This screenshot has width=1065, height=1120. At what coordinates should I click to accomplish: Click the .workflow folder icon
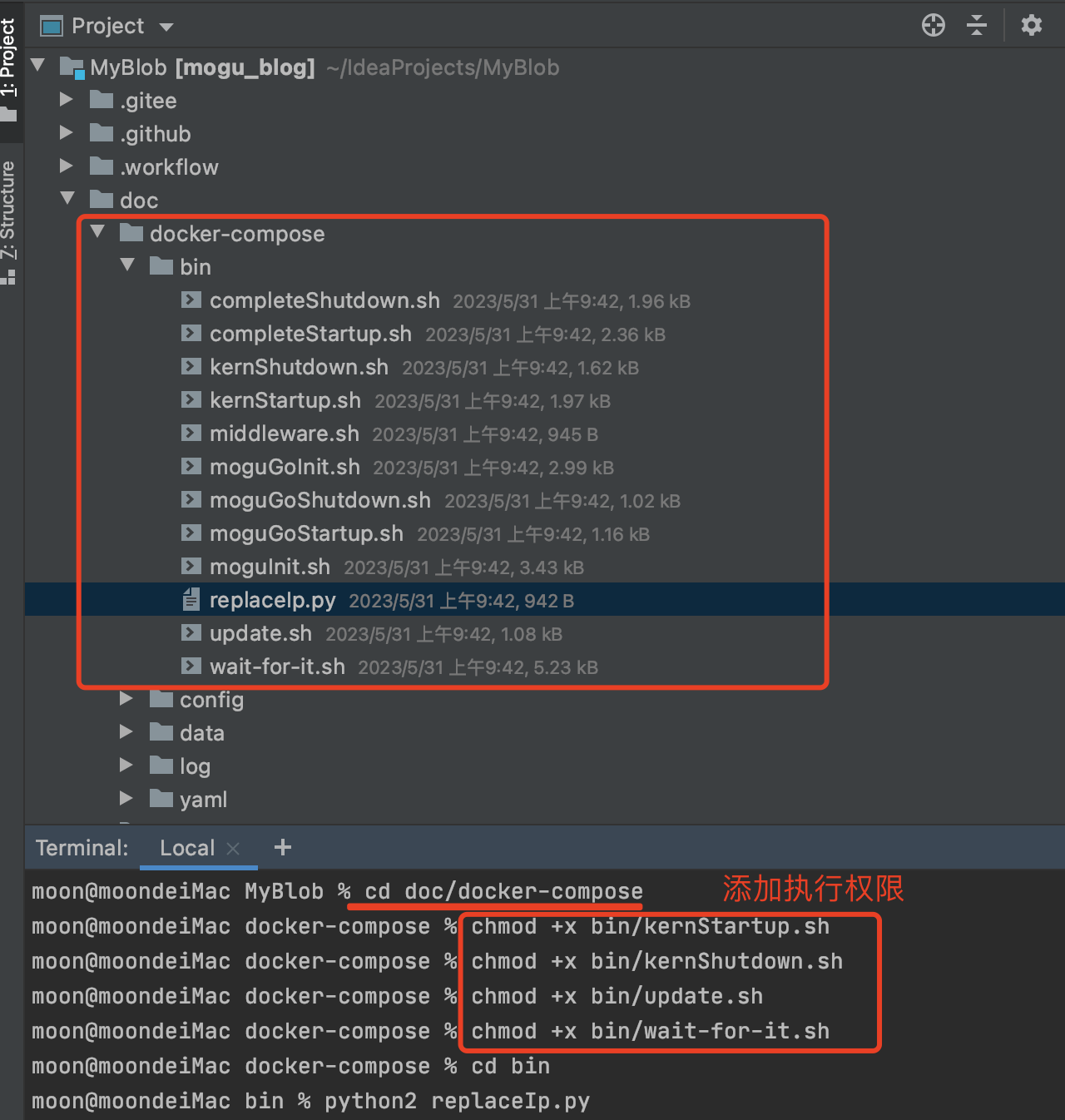pos(102,166)
